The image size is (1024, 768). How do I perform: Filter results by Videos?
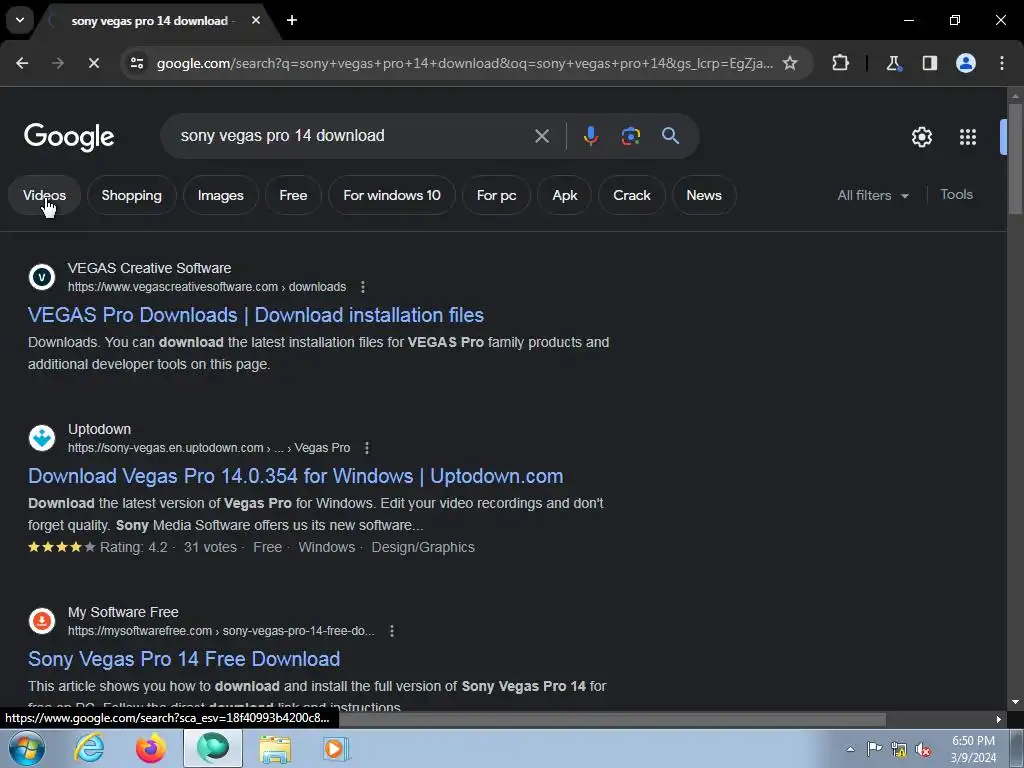(x=44, y=195)
